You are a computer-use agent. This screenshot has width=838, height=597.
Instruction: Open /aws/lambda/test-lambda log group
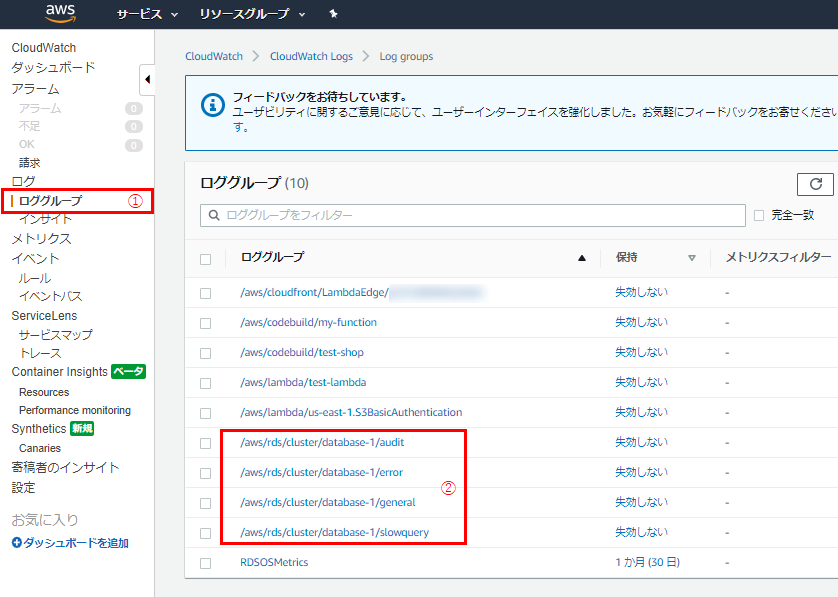click(303, 382)
